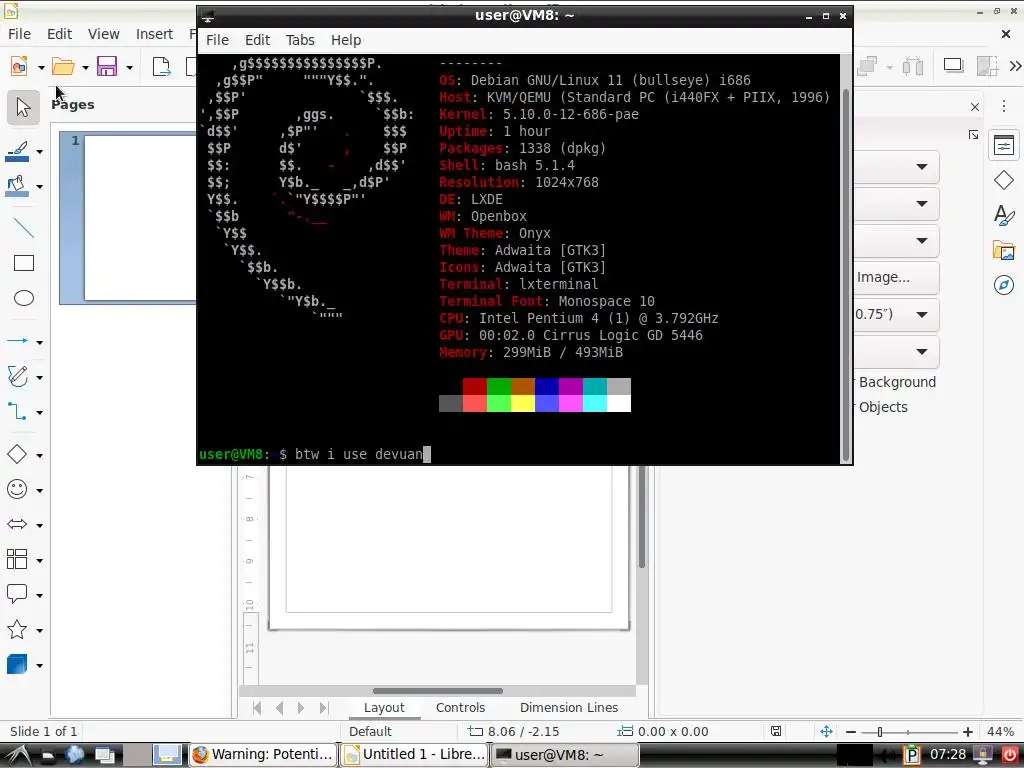Open the Basic Shapes dropdown arrow
Viewport: 1024px width, 768px height.
[39, 456]
